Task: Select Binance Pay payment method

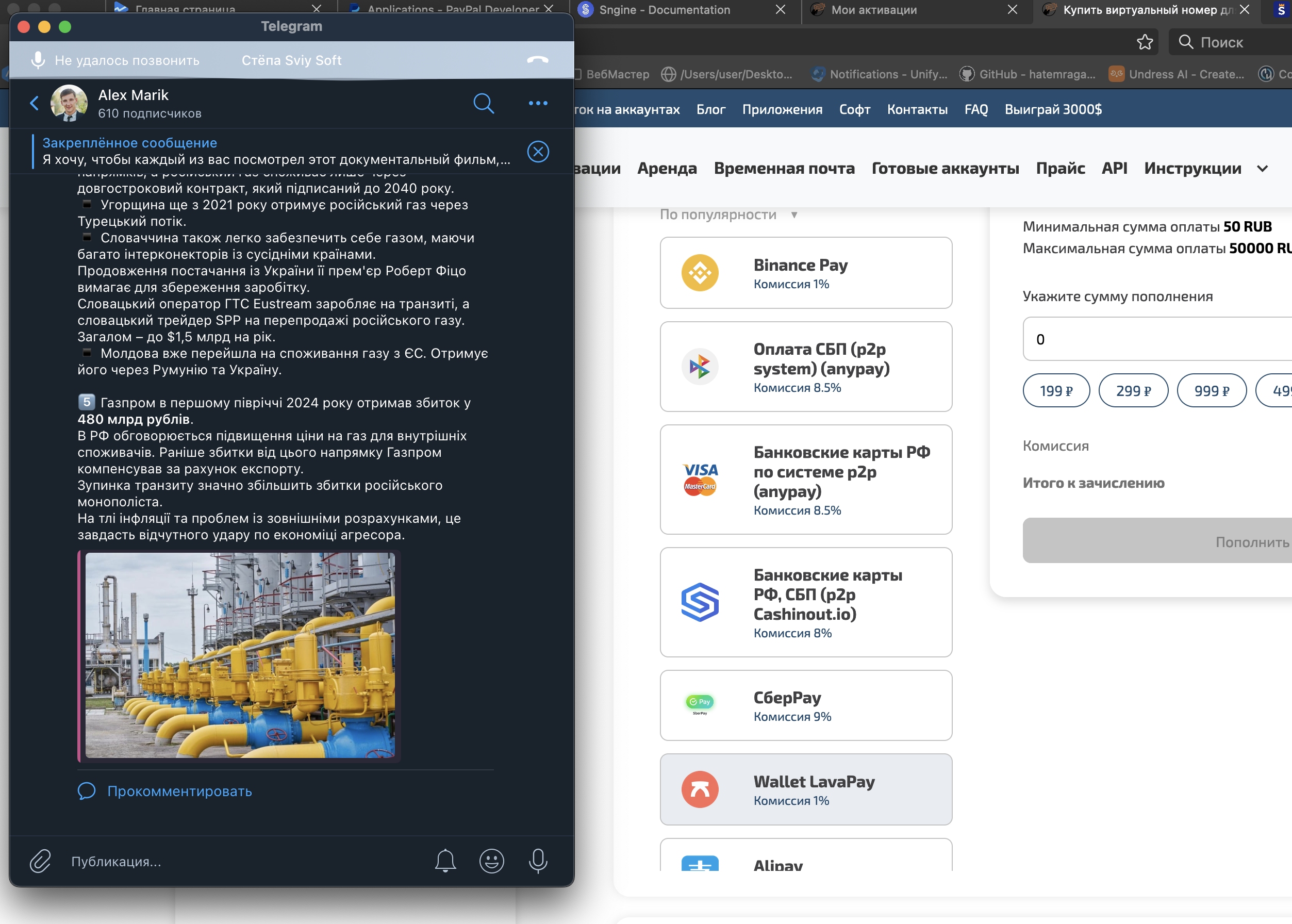Action: click(806, 273)
